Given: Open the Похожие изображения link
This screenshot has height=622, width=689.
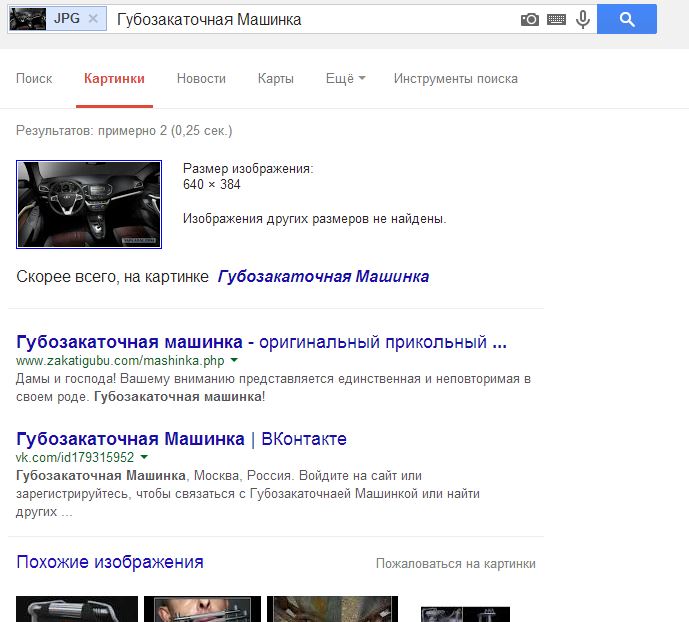Looking at the screenshot, I should (110, 562).
